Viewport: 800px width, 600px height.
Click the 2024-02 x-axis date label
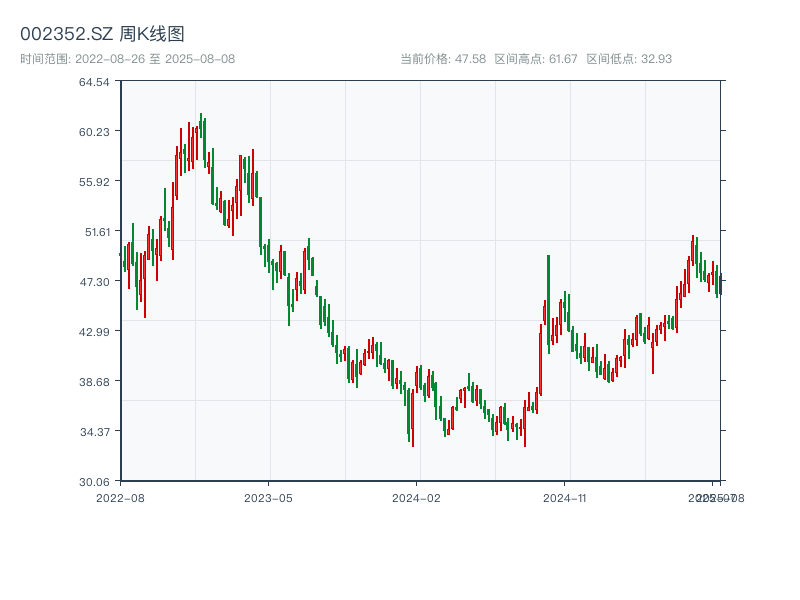416,497
